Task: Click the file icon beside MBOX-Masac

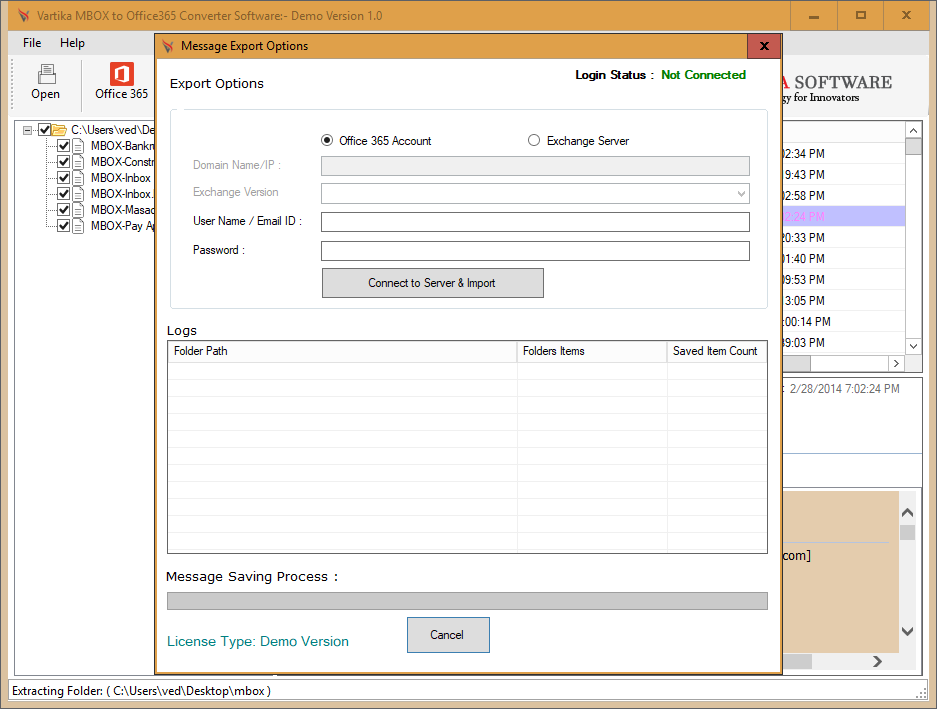Action: click(x=78, y=210)
